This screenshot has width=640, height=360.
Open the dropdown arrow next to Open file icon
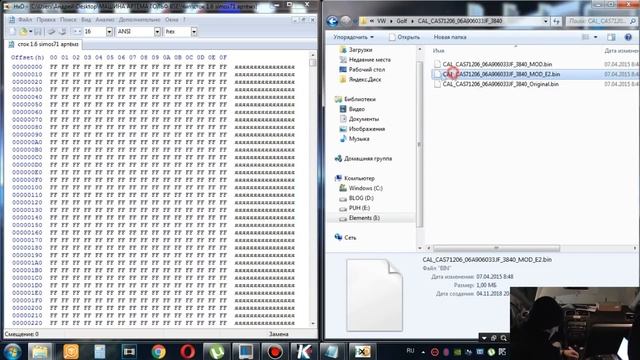pyautogui.click(x=31, y=31)
